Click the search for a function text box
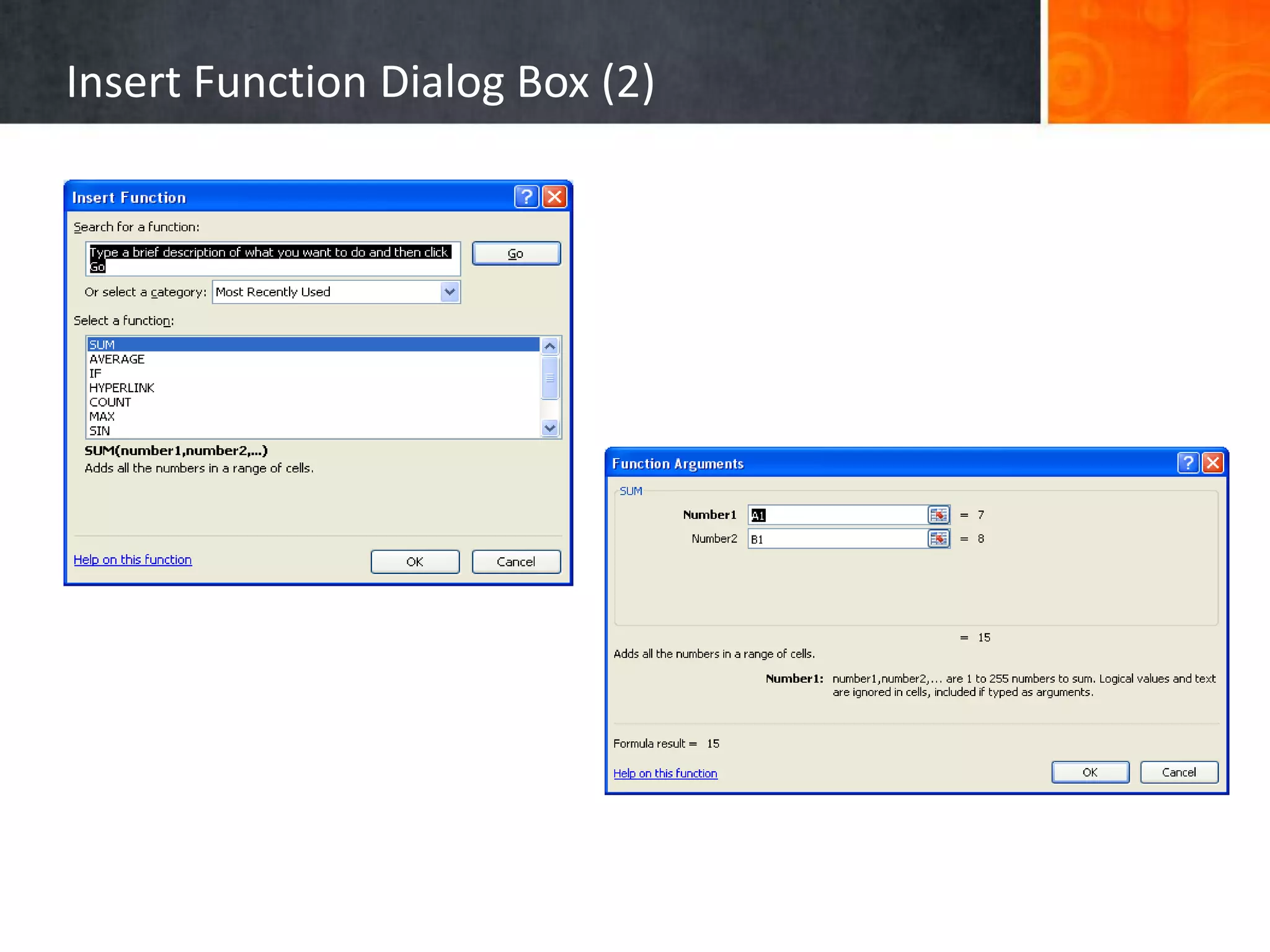The width and height of the screenshot is (1270, 952). (x=273, y=259)
